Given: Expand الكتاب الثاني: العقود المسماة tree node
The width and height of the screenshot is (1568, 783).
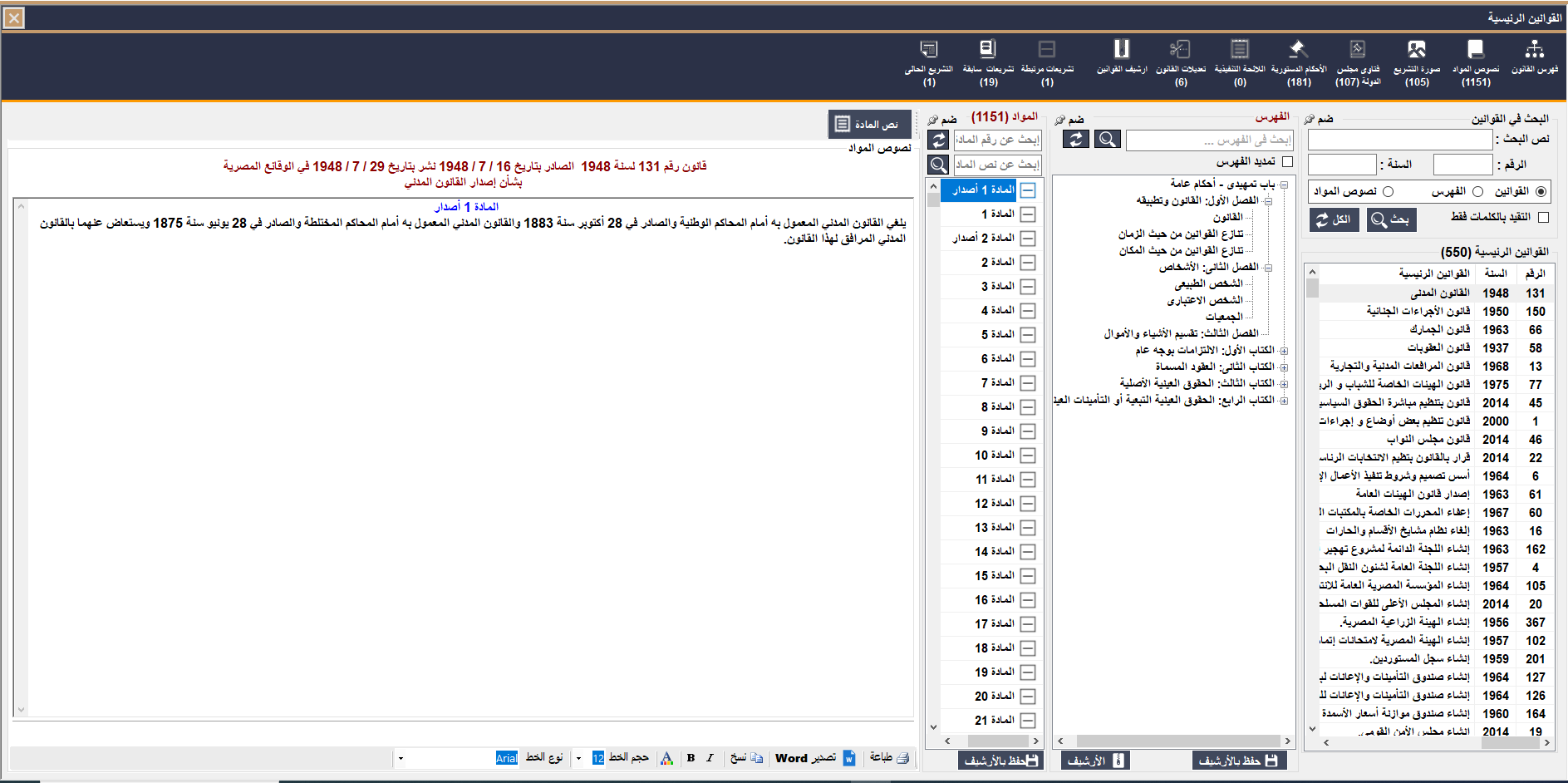Looking at the screenshot, I should 1284,367.
